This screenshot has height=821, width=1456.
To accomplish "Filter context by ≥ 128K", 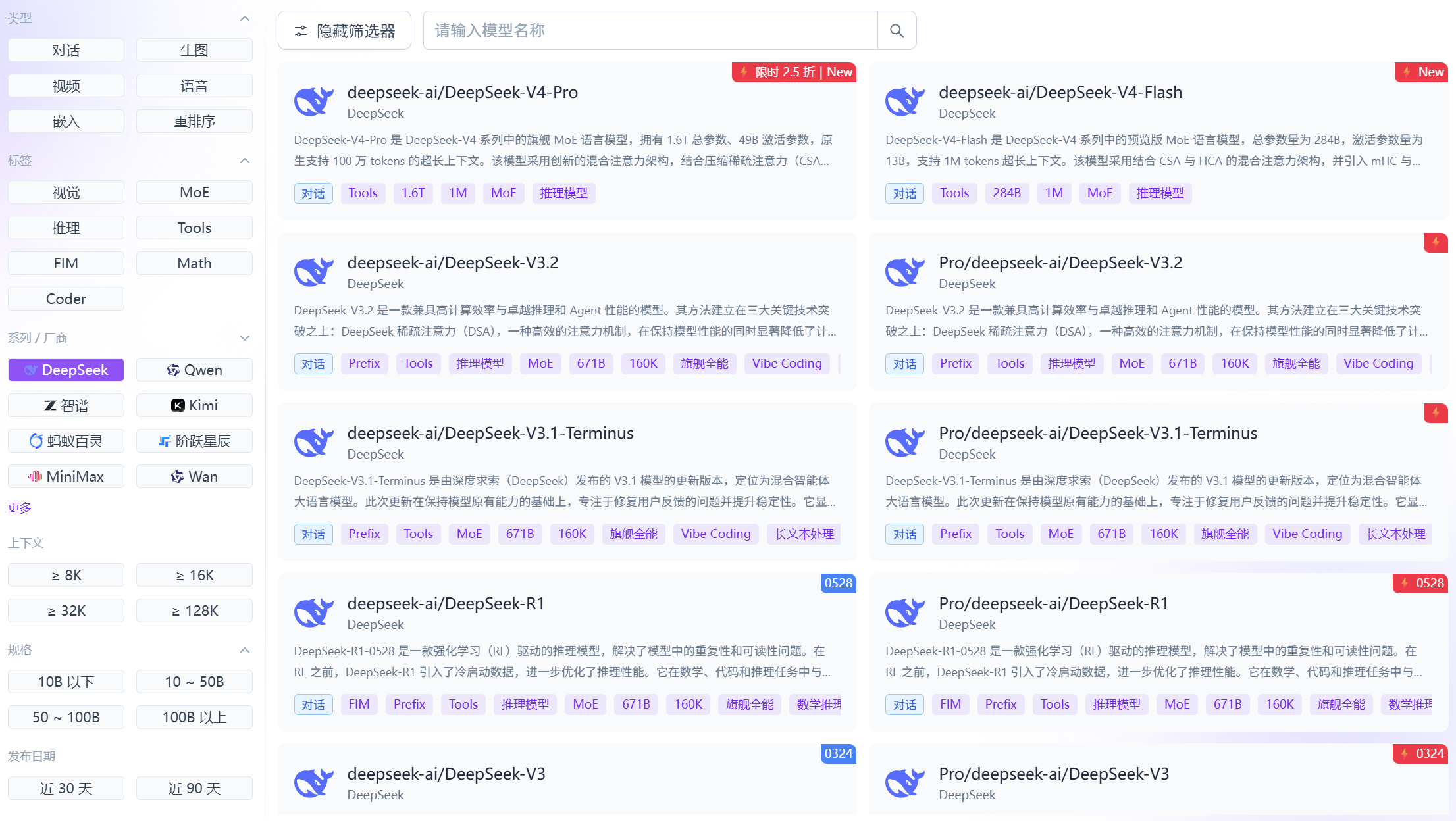I will (194, 610).
